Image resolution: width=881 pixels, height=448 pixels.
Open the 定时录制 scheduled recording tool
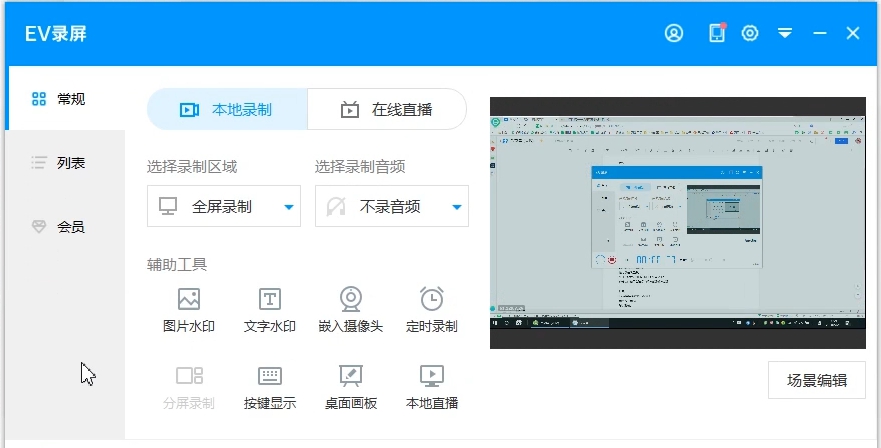(432, 310)
